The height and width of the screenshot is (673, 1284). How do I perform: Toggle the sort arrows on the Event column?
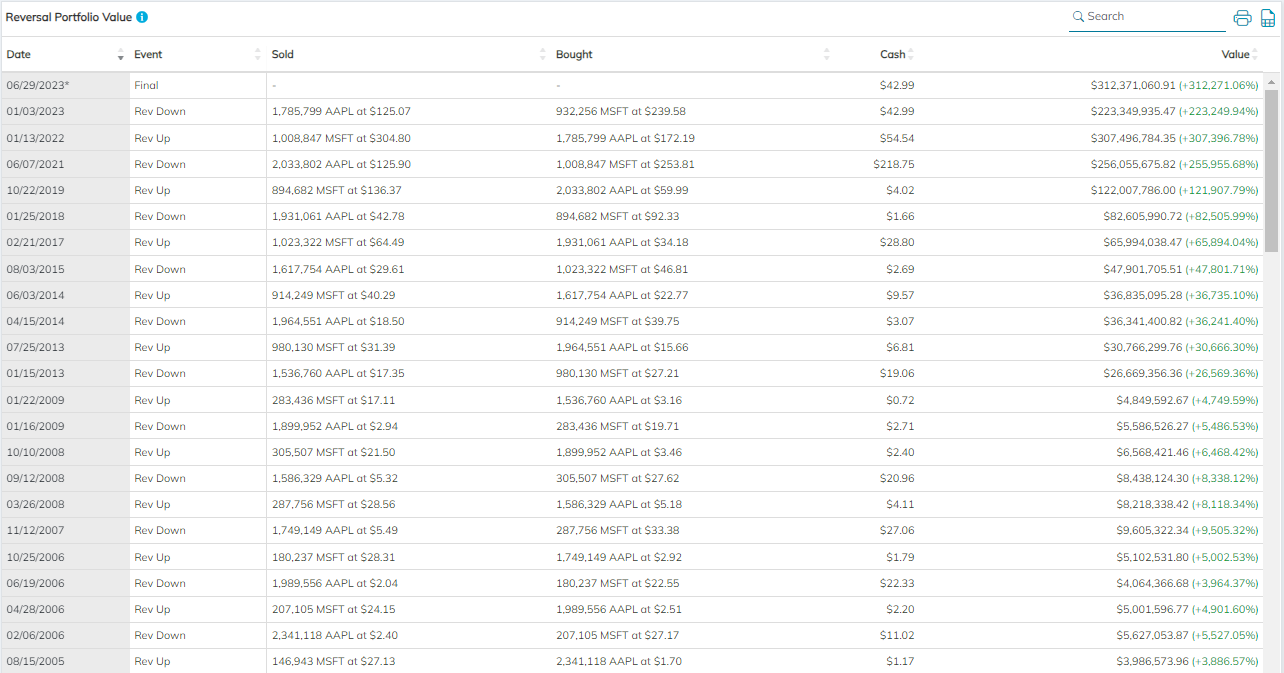258,55
